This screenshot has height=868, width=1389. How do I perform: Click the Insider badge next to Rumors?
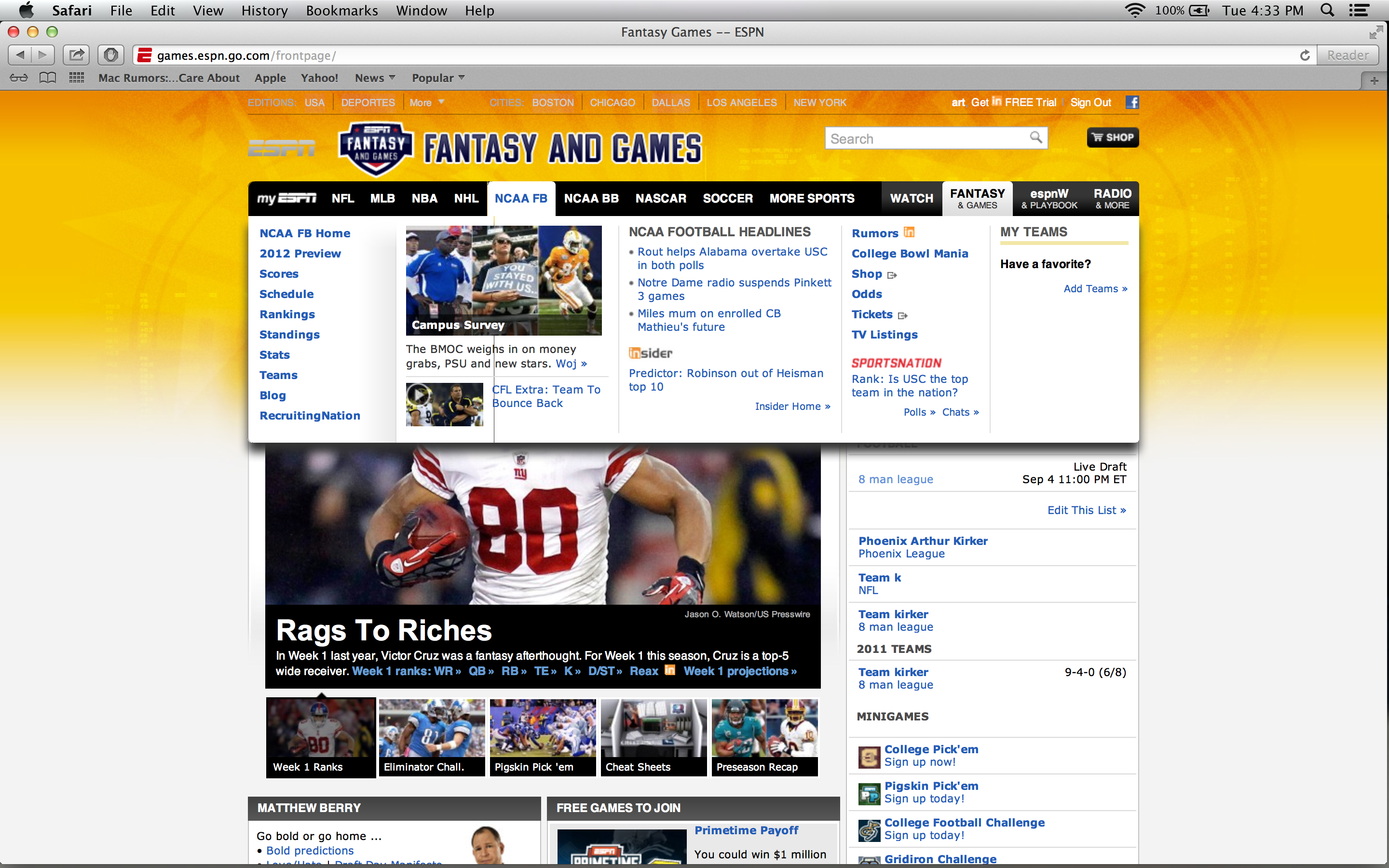(909, 232)
